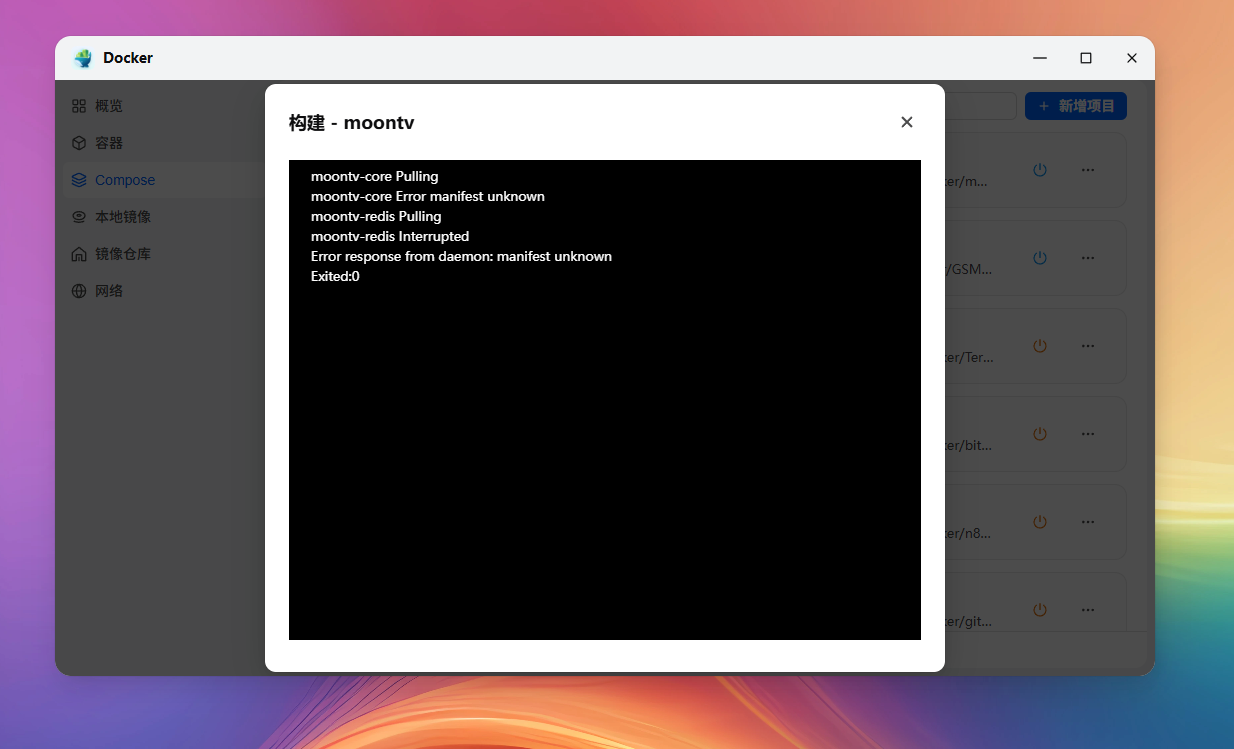Click the Docker whale logo in title bar
This screenshot has width=1234, height=749.
point(83,58)
